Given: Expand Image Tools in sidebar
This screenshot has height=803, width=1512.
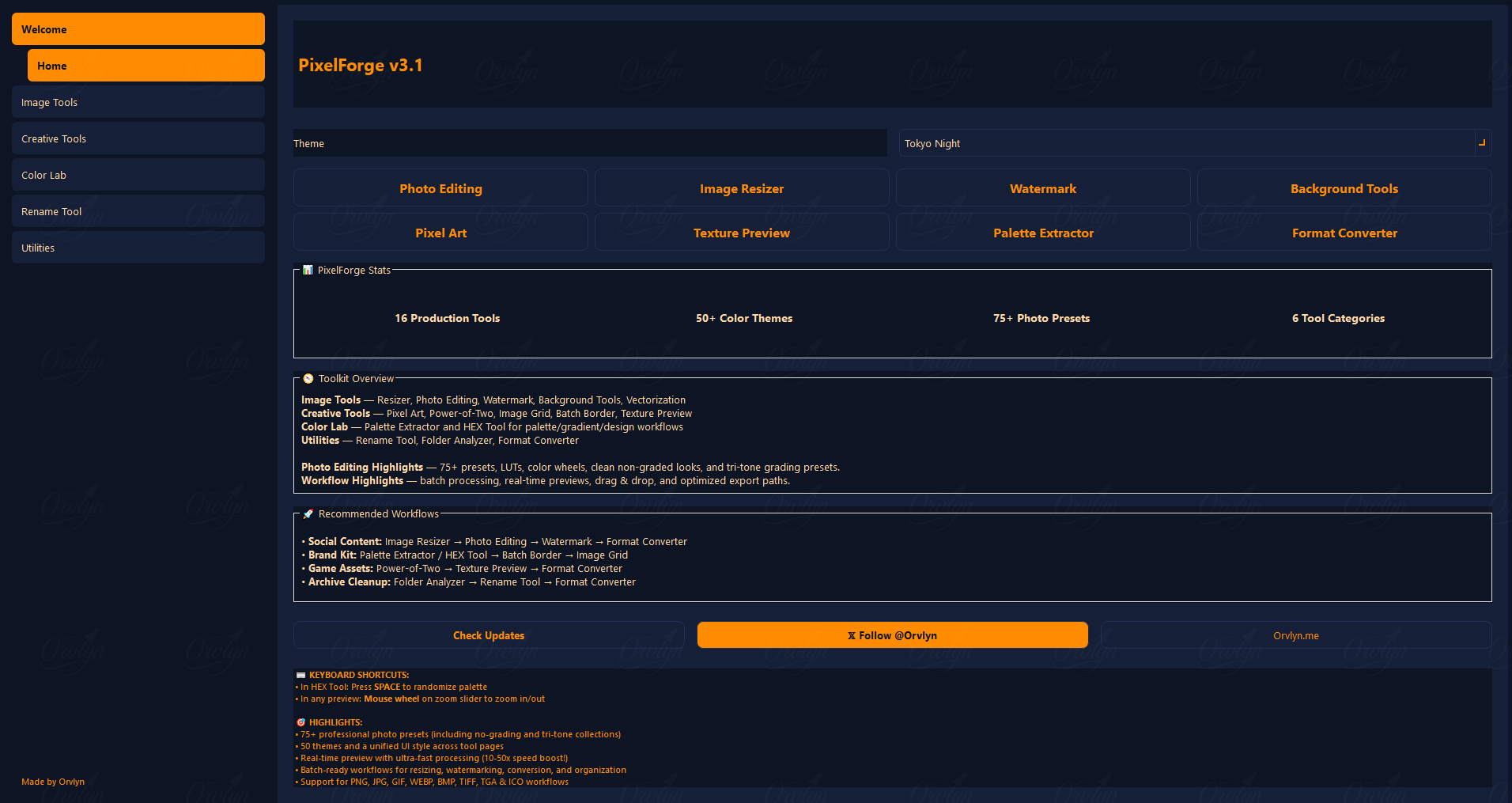Looking at the screenshot, I should click(x=138, y=102).
